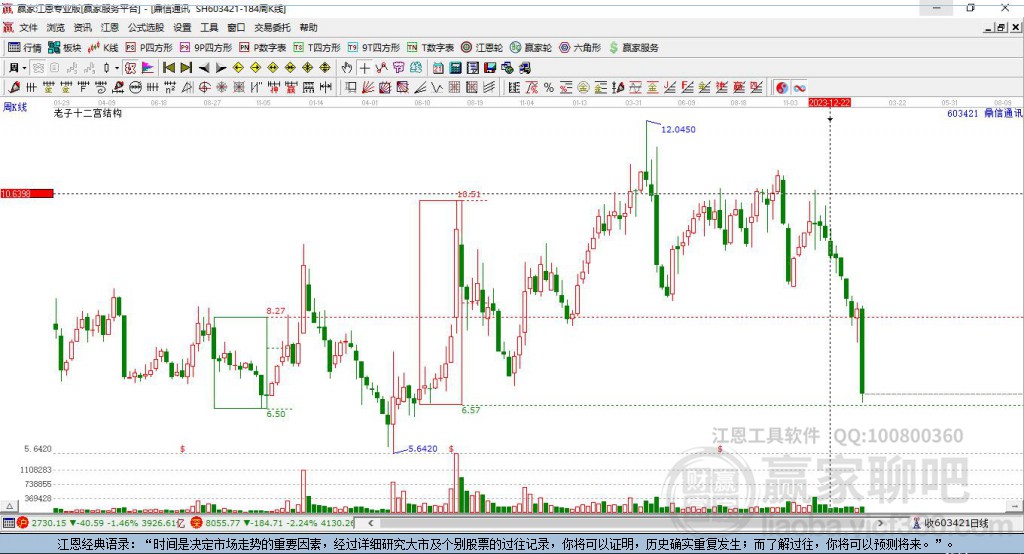Open the 资讯 menu

[82, 27]
